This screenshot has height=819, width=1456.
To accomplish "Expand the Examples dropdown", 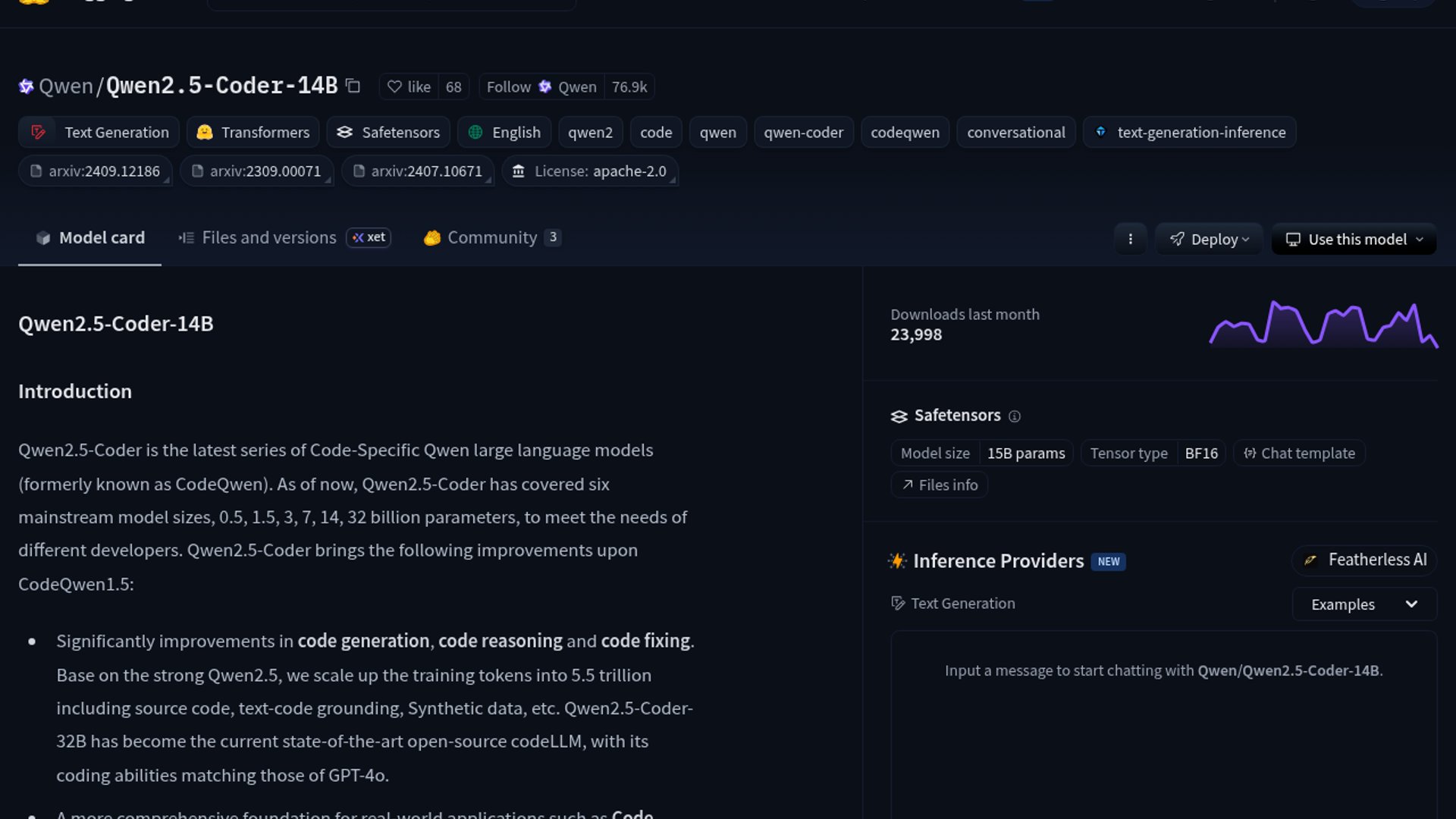I will pyautogui.click(x=1363, y=604).
